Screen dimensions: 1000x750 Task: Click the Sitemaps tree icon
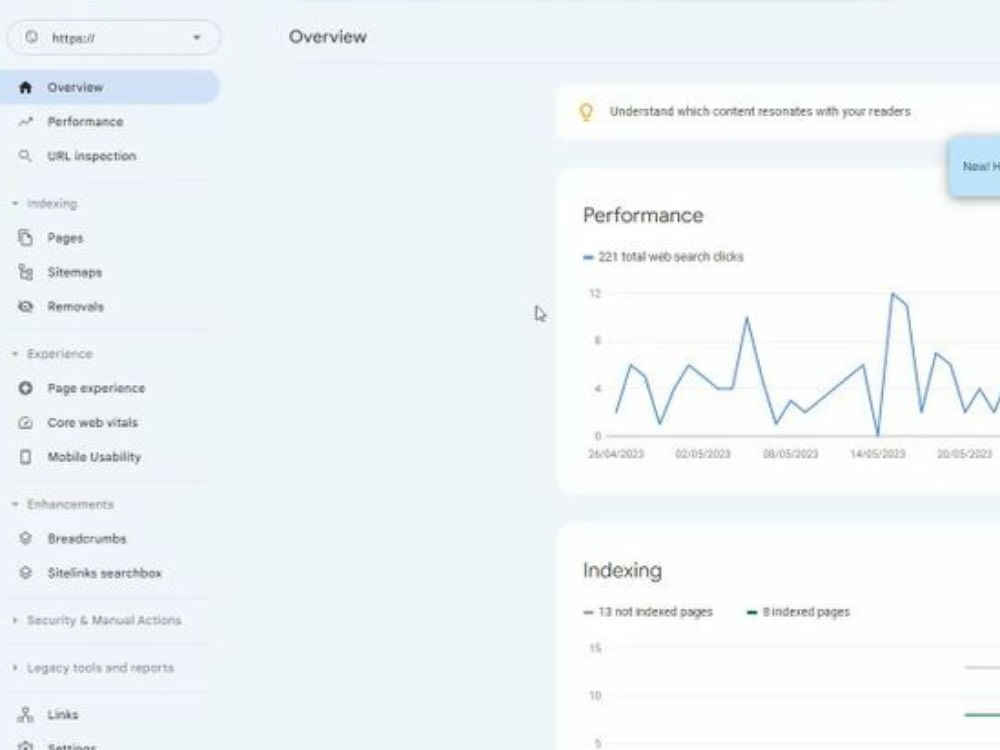point(26,272)
